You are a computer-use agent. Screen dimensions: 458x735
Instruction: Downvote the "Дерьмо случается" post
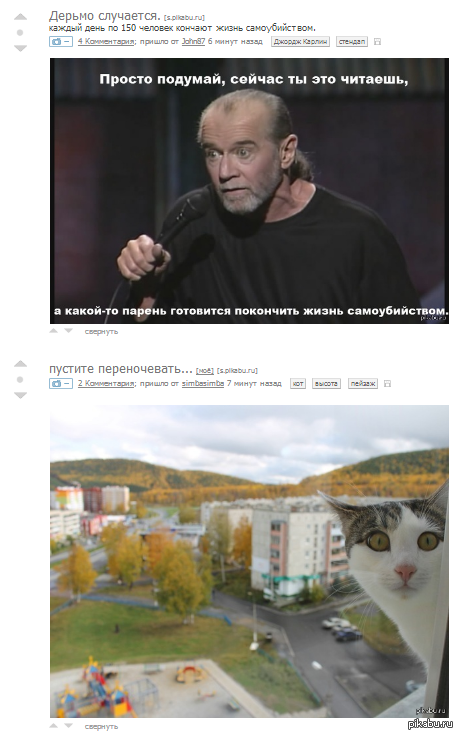pyautogui.click(x=20, y=48)
